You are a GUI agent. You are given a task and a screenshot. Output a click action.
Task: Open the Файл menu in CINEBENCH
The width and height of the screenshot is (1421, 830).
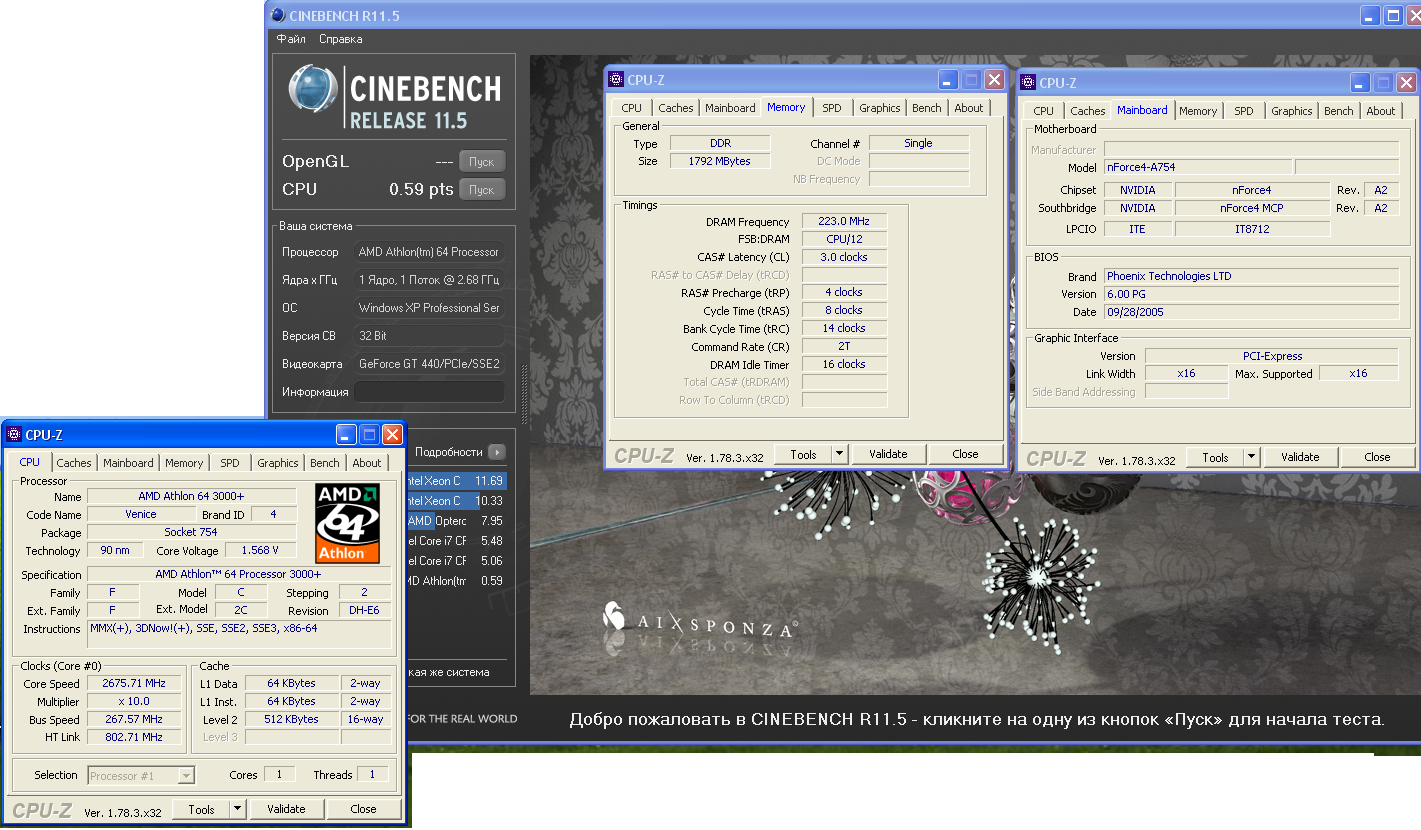(x=291, y=39)
